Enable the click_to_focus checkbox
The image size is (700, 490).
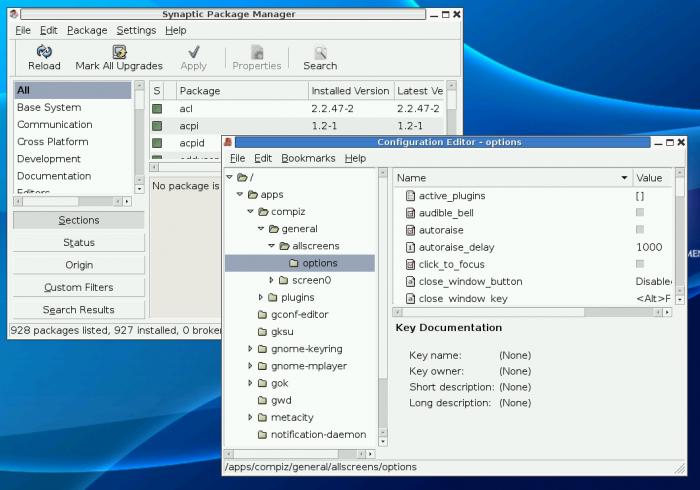click(640, 264)
